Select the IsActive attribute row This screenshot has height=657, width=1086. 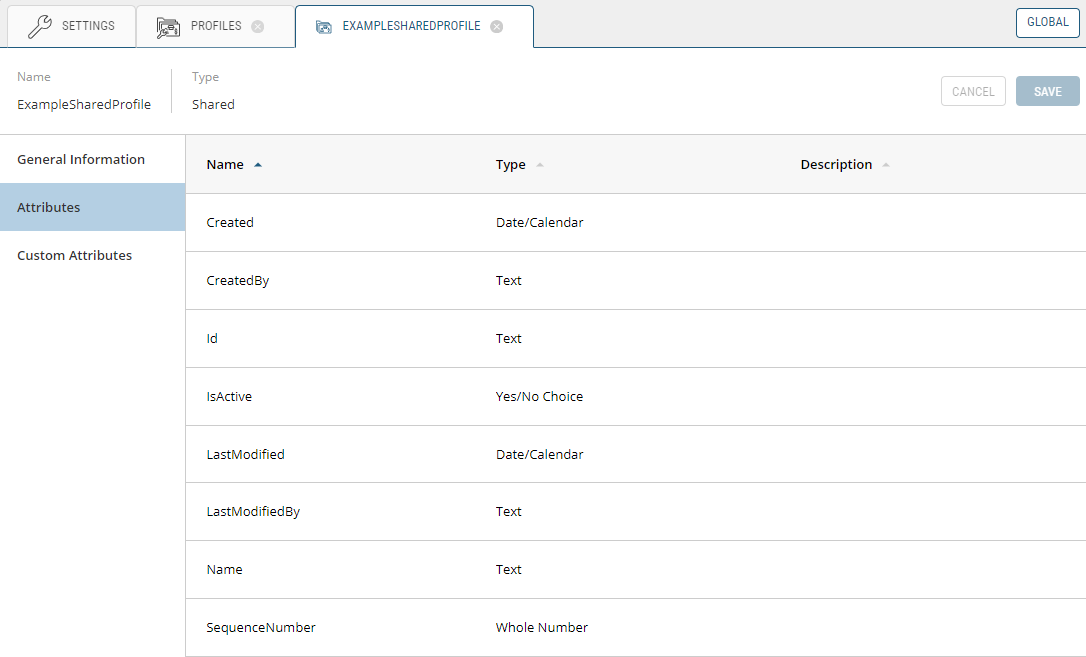pyautogui.click(x=635, y=396)
